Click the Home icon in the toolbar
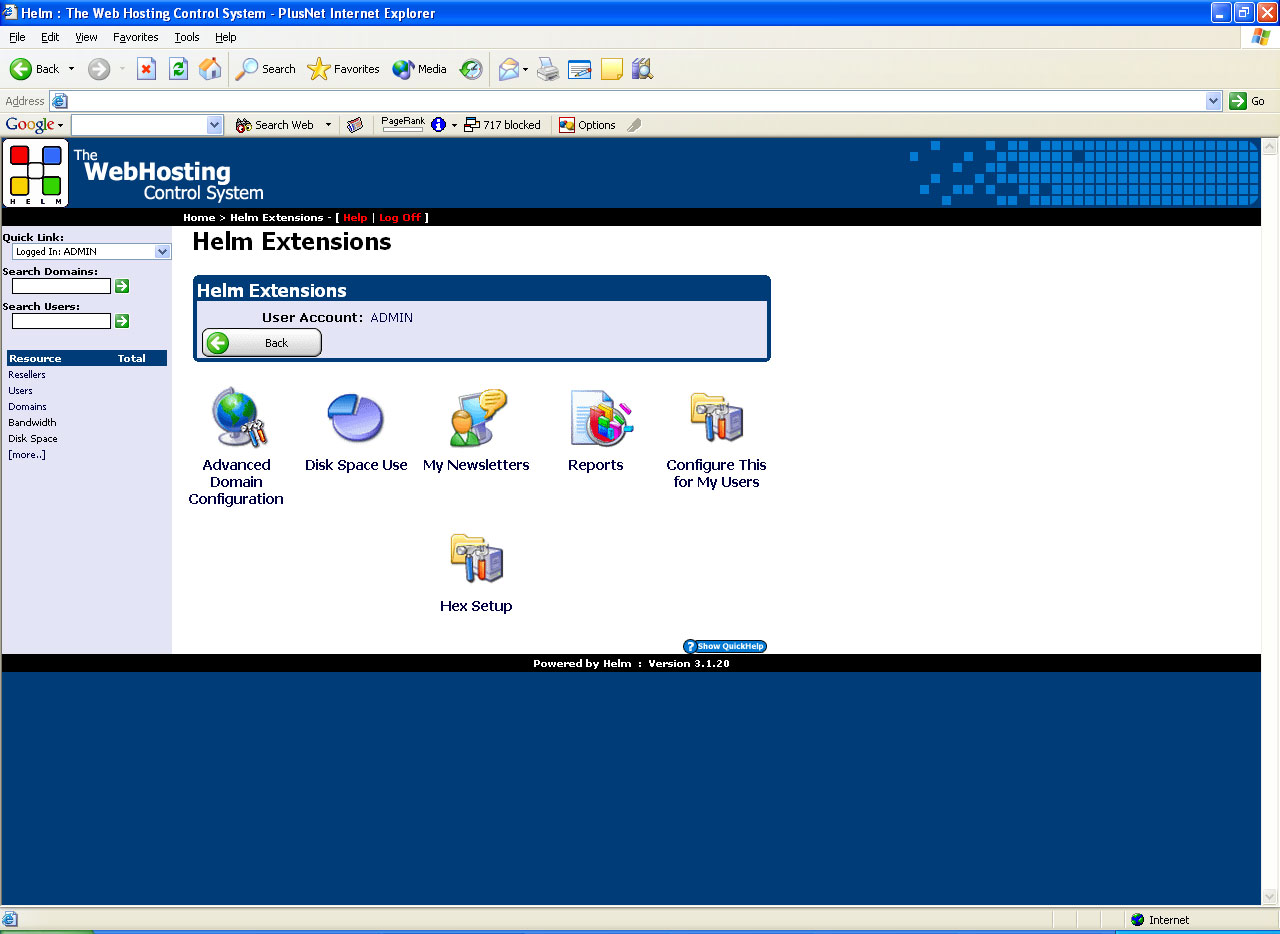 click(210, 69)
